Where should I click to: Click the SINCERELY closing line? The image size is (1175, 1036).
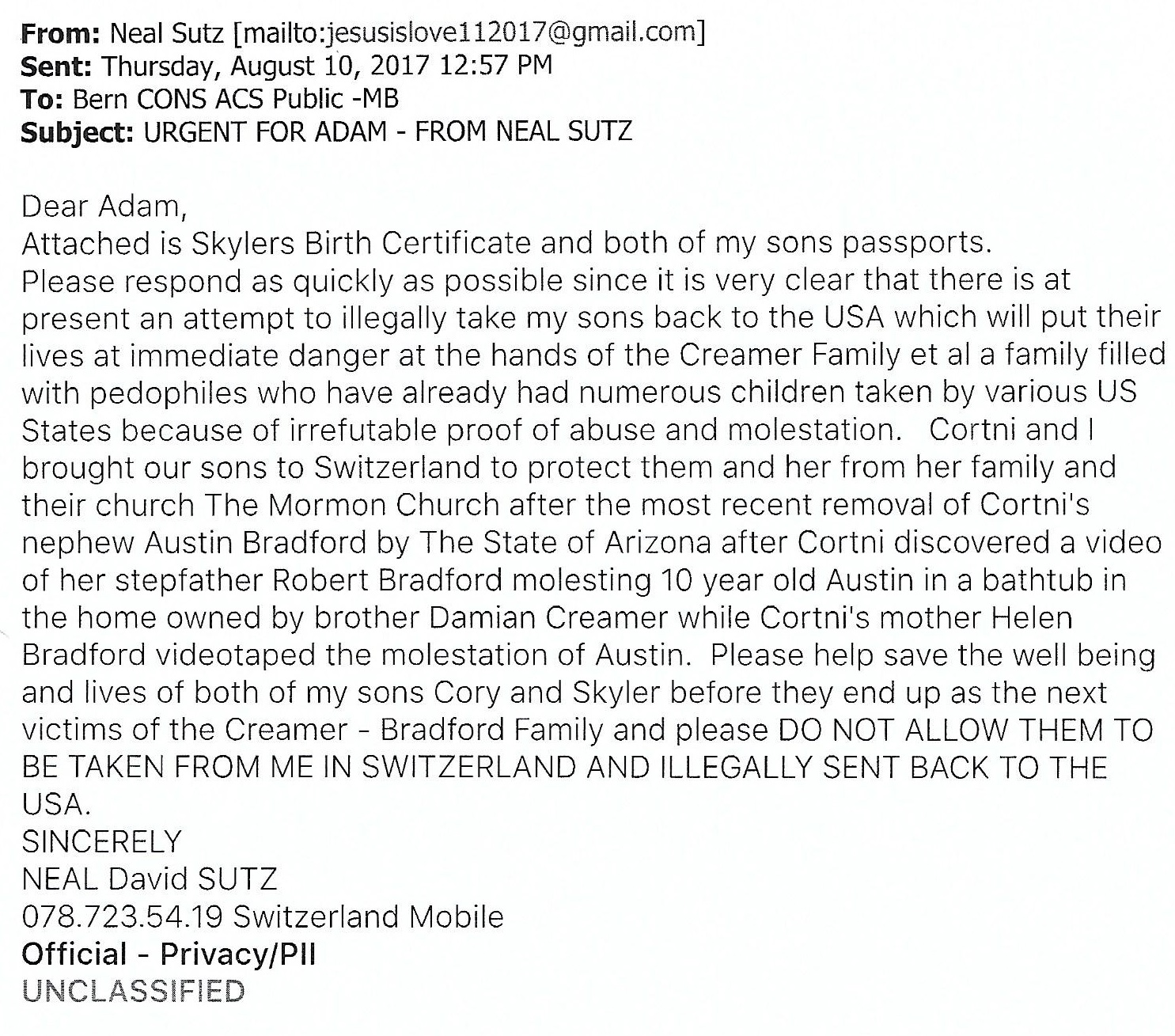[102, 841]
